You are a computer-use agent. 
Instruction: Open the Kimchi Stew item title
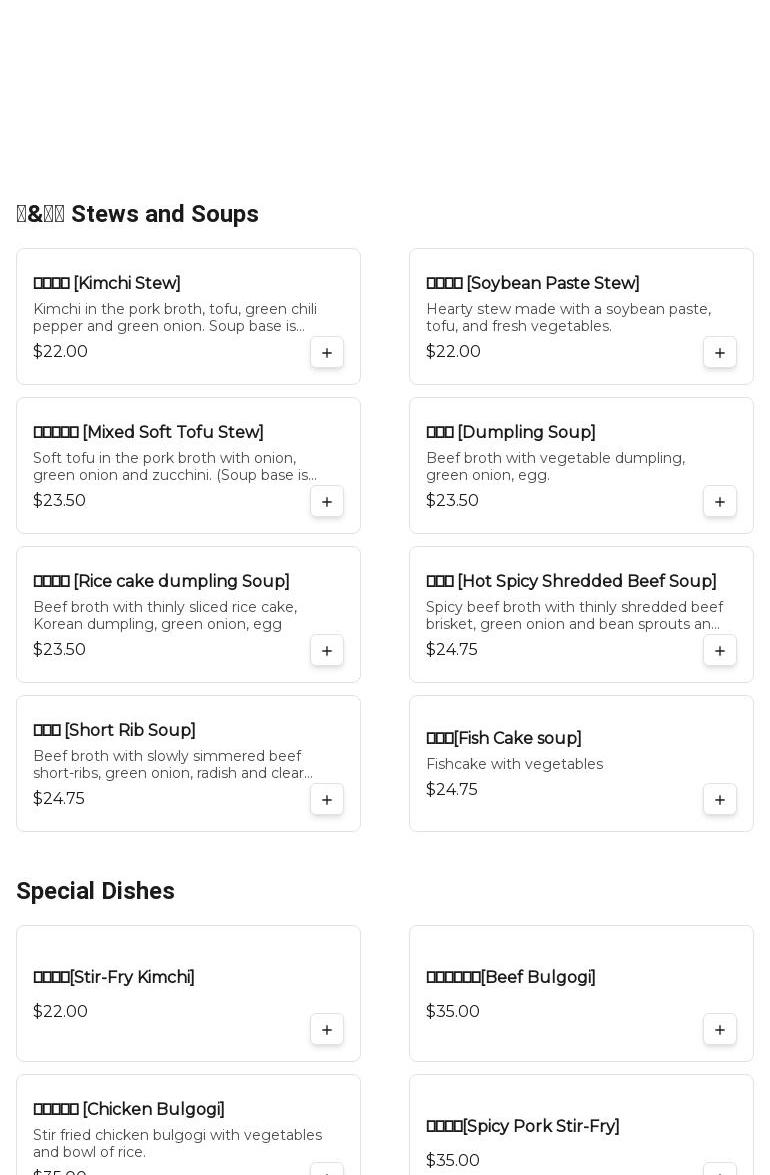107,284
